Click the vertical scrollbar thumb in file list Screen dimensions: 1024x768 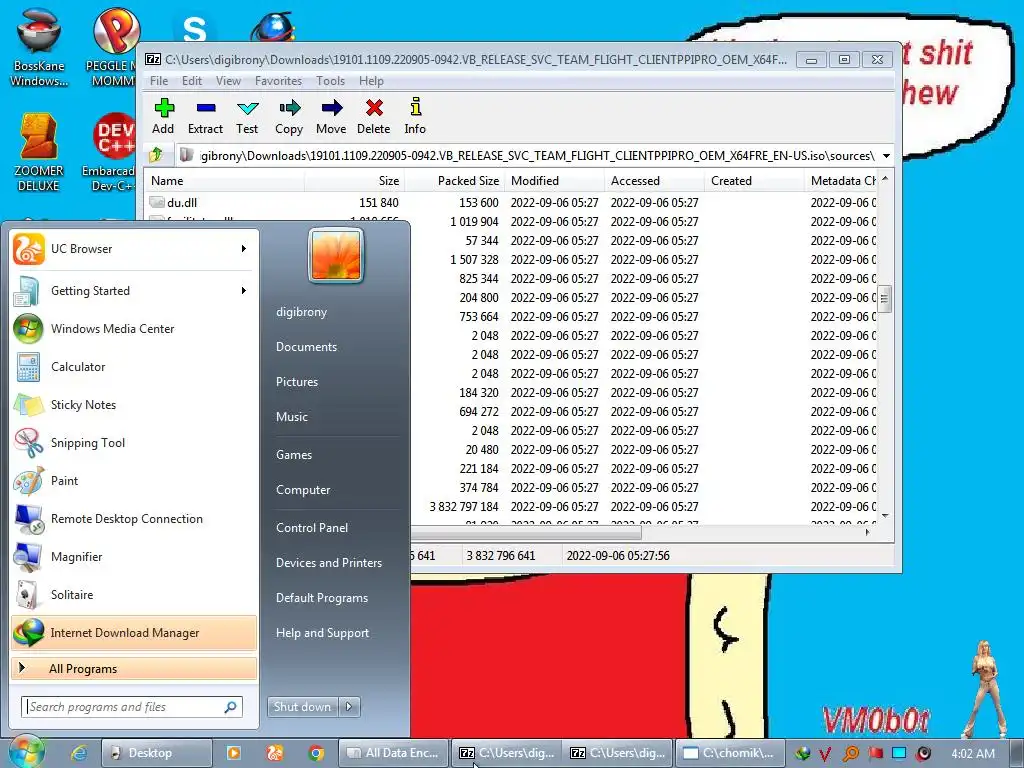click(x=884, y=299)
